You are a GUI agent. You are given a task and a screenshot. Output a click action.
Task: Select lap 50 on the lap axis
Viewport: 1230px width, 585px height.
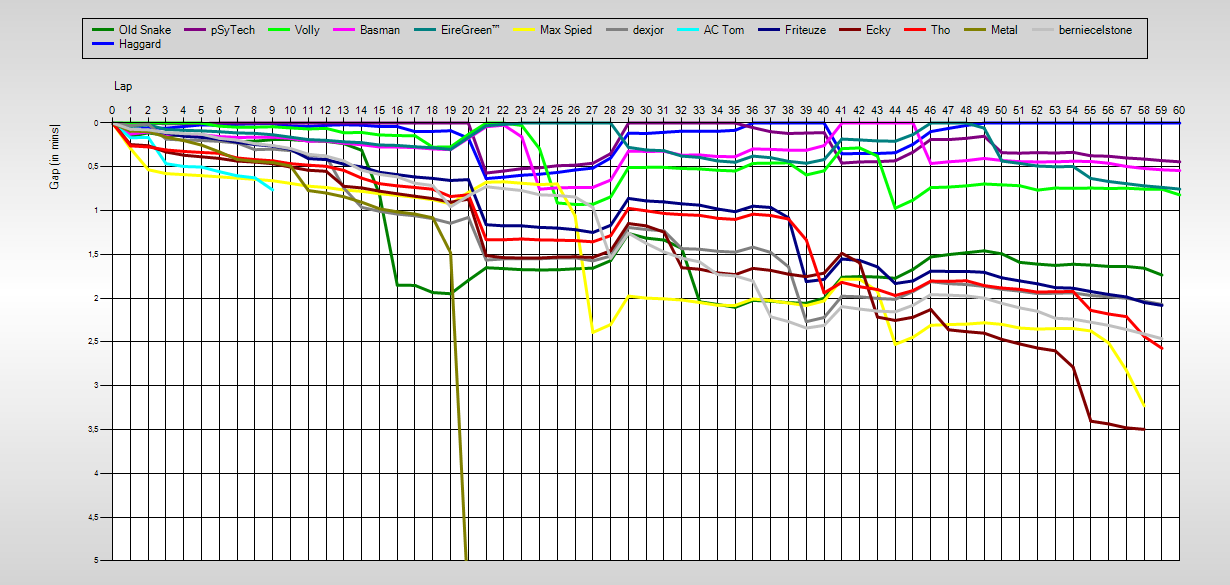point(1002,109)
